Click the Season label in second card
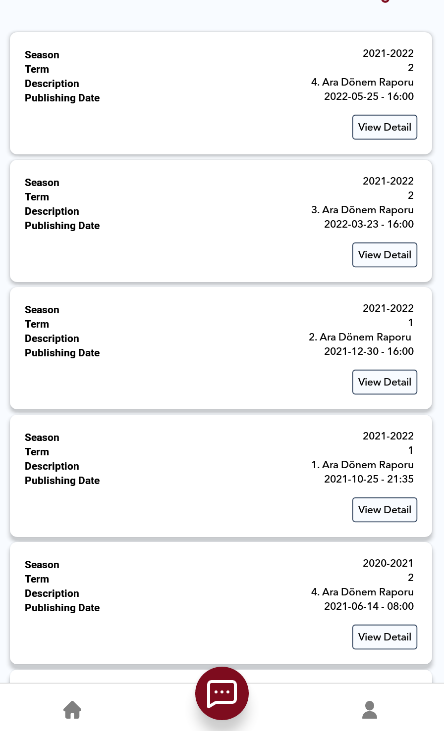The image size is (444, 731). pyautogui.click(x=42, y=182)
